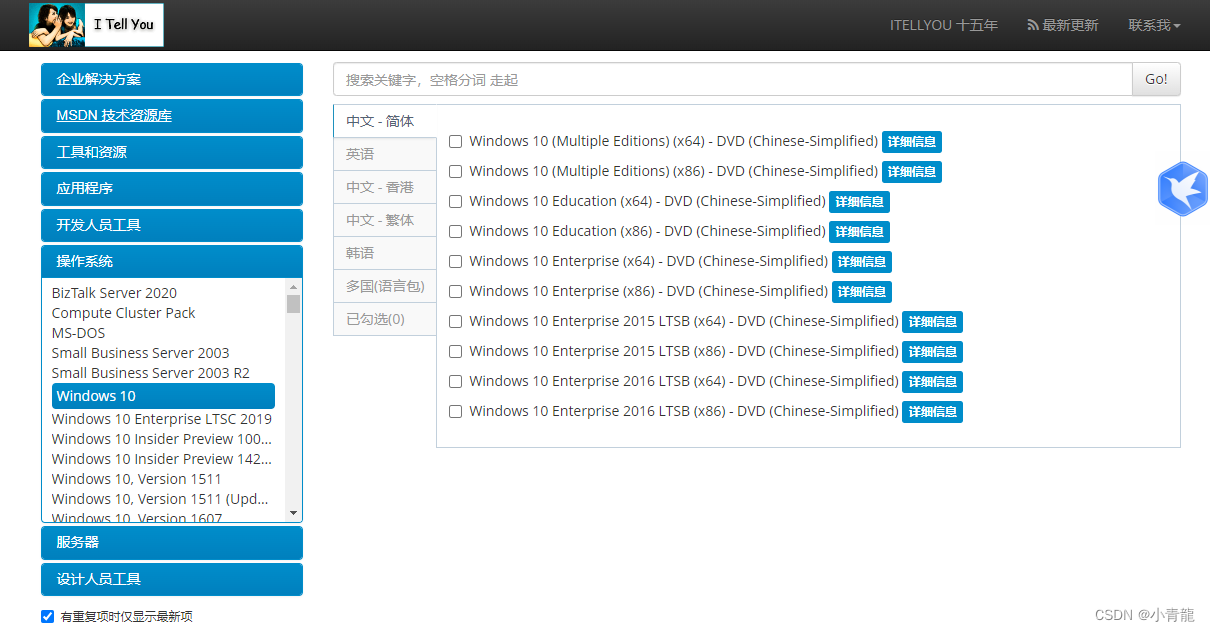Select Compute Cluster Pack in the list

pos(124,313)
